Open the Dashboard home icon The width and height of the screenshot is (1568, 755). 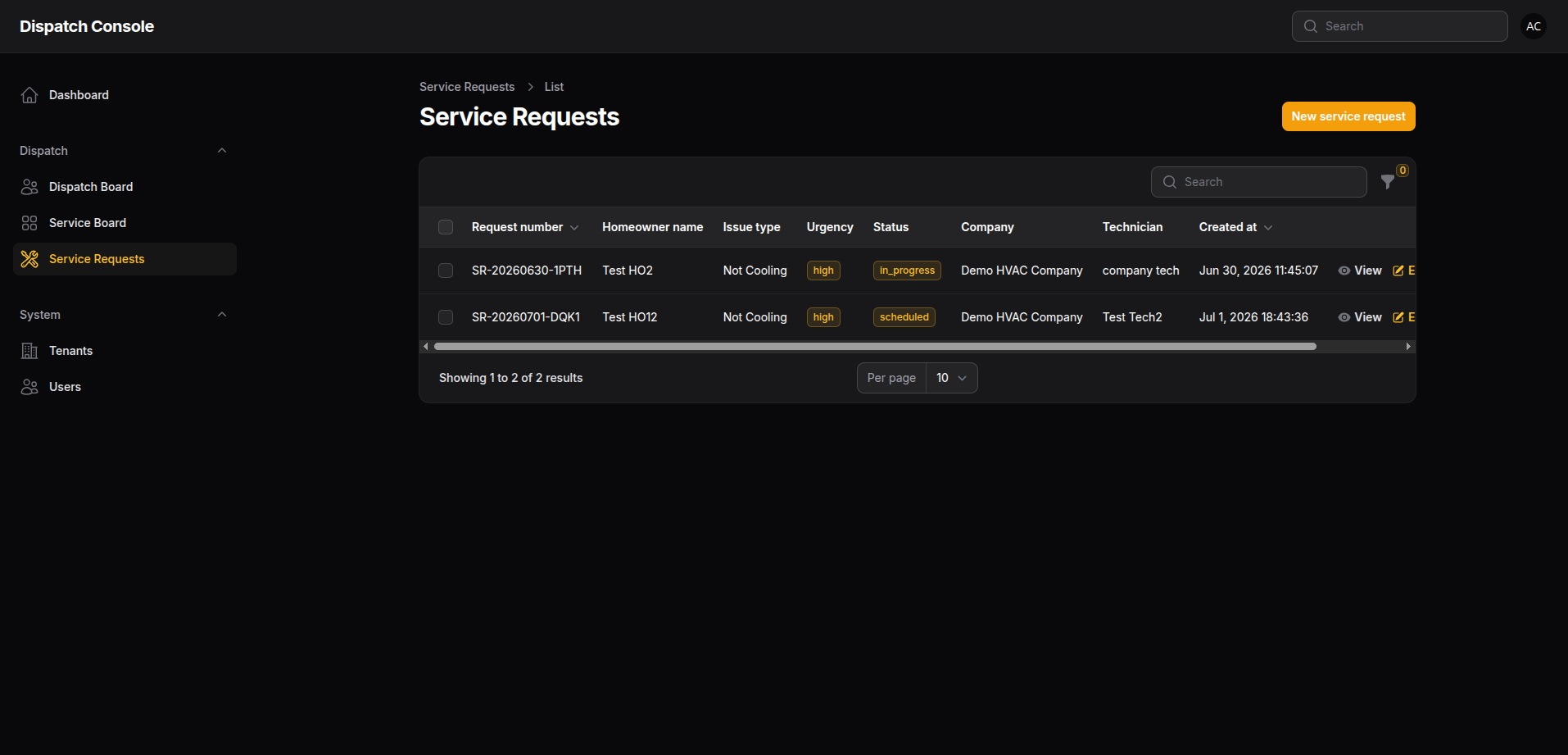29,95
